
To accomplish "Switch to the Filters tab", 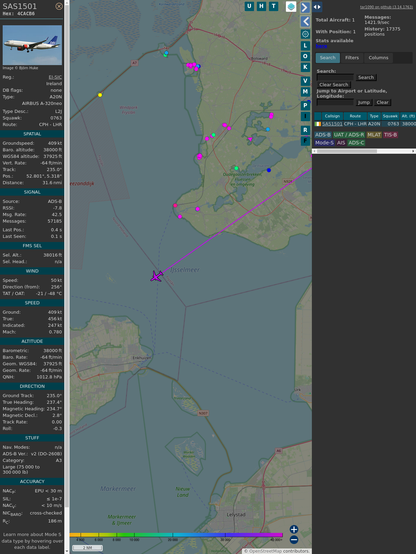I will [352, 58].
